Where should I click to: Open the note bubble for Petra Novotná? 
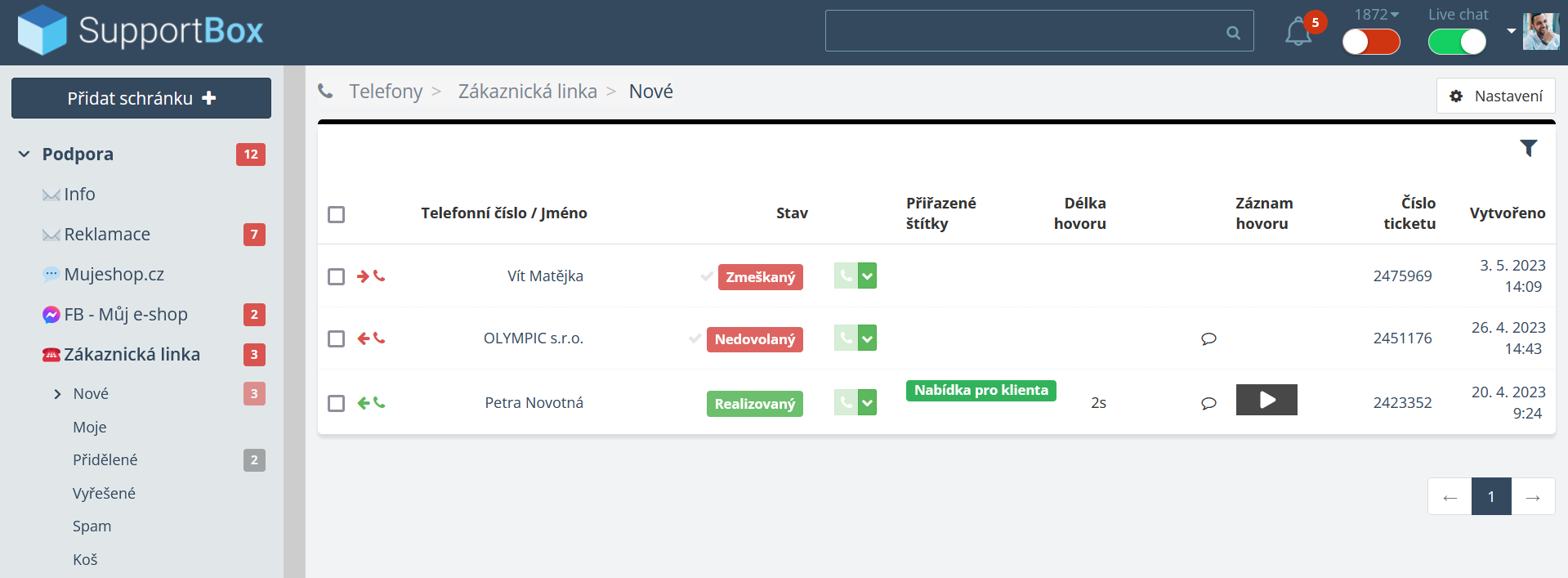1209,403
